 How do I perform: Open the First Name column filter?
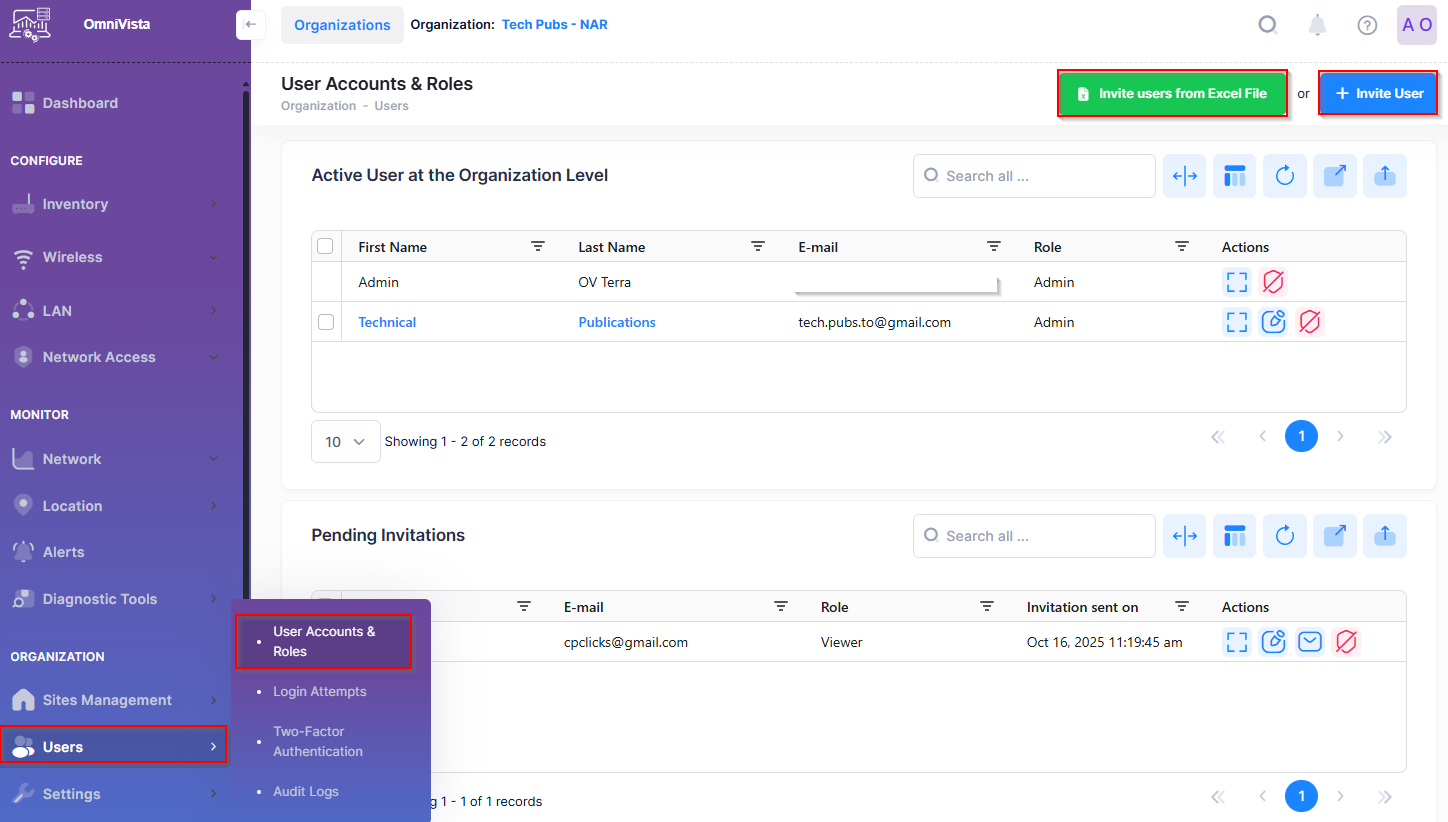pyautogui.click(x=538, y=247)
